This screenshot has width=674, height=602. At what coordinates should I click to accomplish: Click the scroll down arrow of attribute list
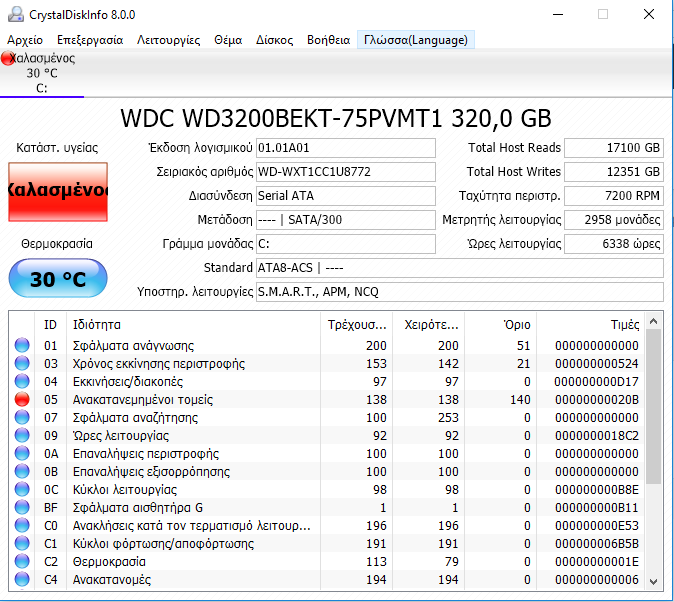coord(654,582)
